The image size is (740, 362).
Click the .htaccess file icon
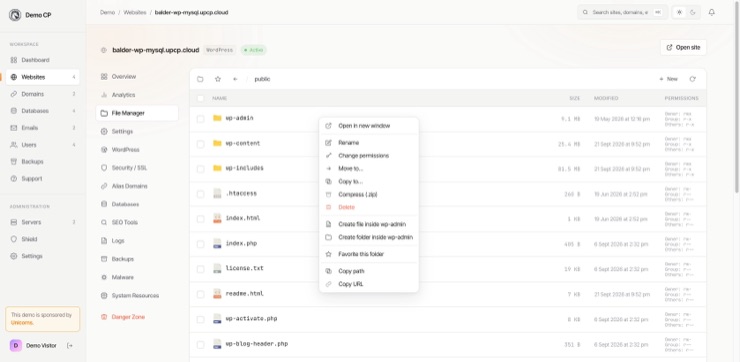[217, 194]
